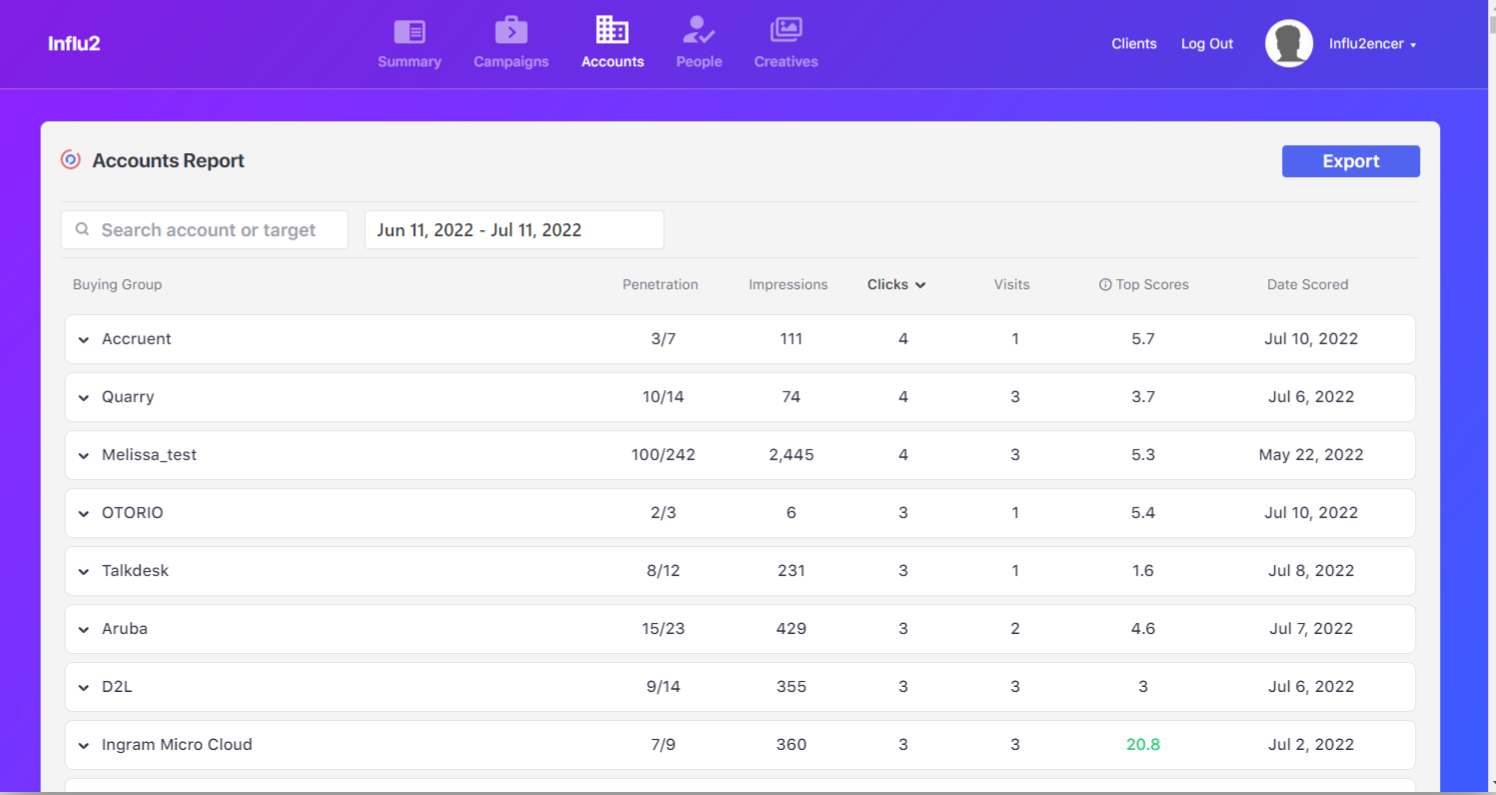
Task: Click the 2,445 impressions value
Action: [x=791, y=455]
